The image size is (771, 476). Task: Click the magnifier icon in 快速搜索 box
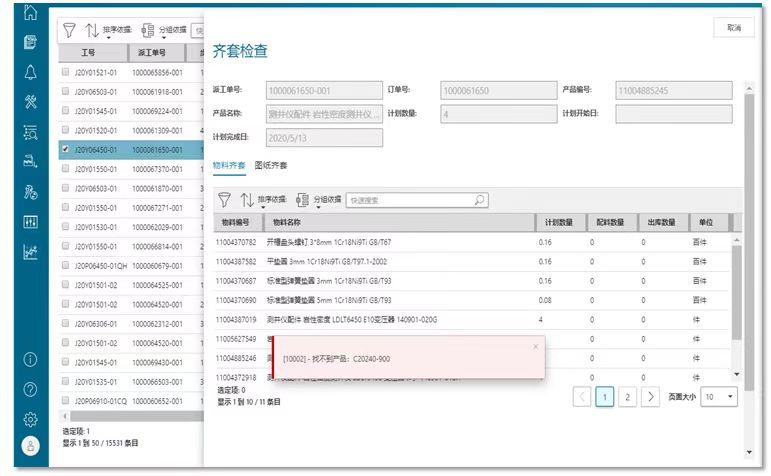[479, 200]
